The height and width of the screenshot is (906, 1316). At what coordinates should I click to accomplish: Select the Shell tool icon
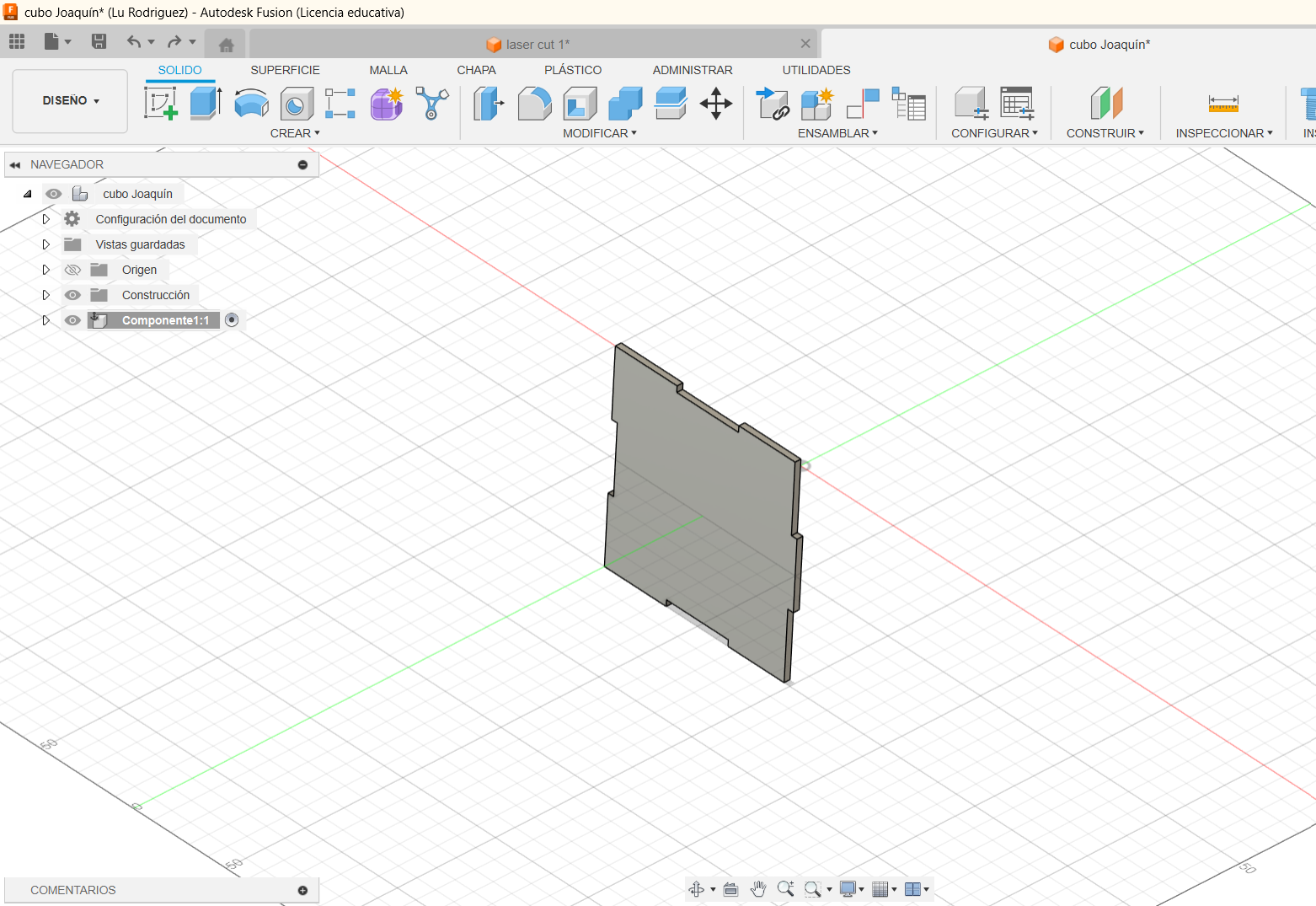(580, 104)
